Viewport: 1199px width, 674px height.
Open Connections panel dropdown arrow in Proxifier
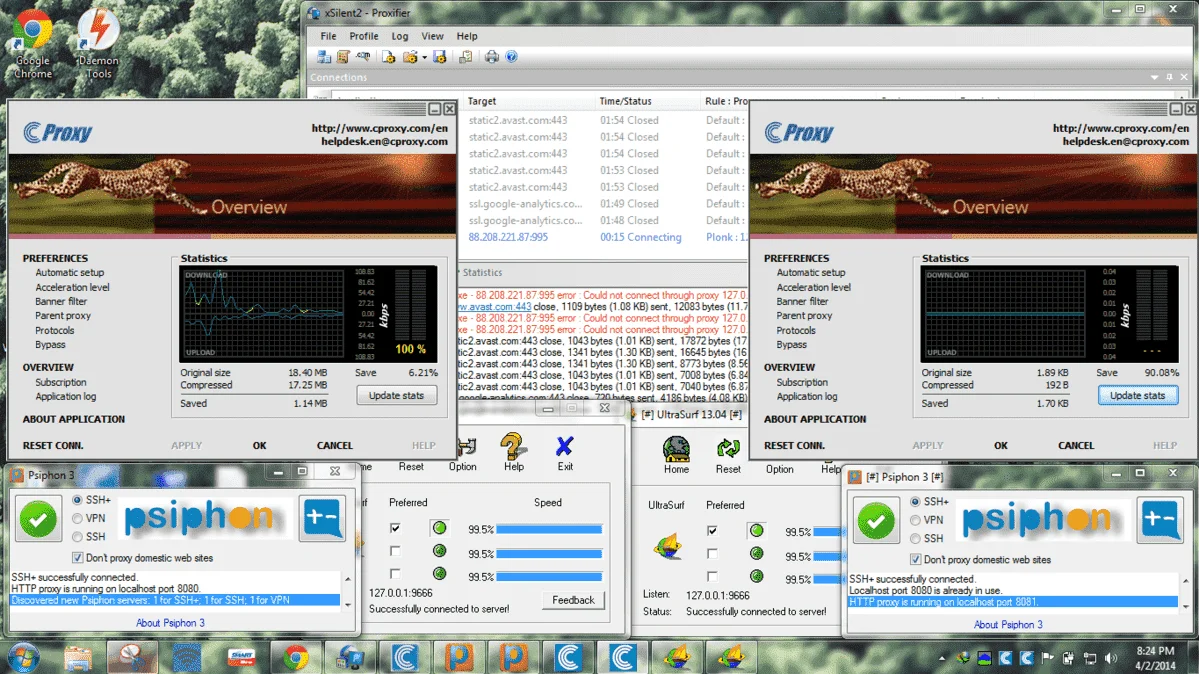(1154, 77)
